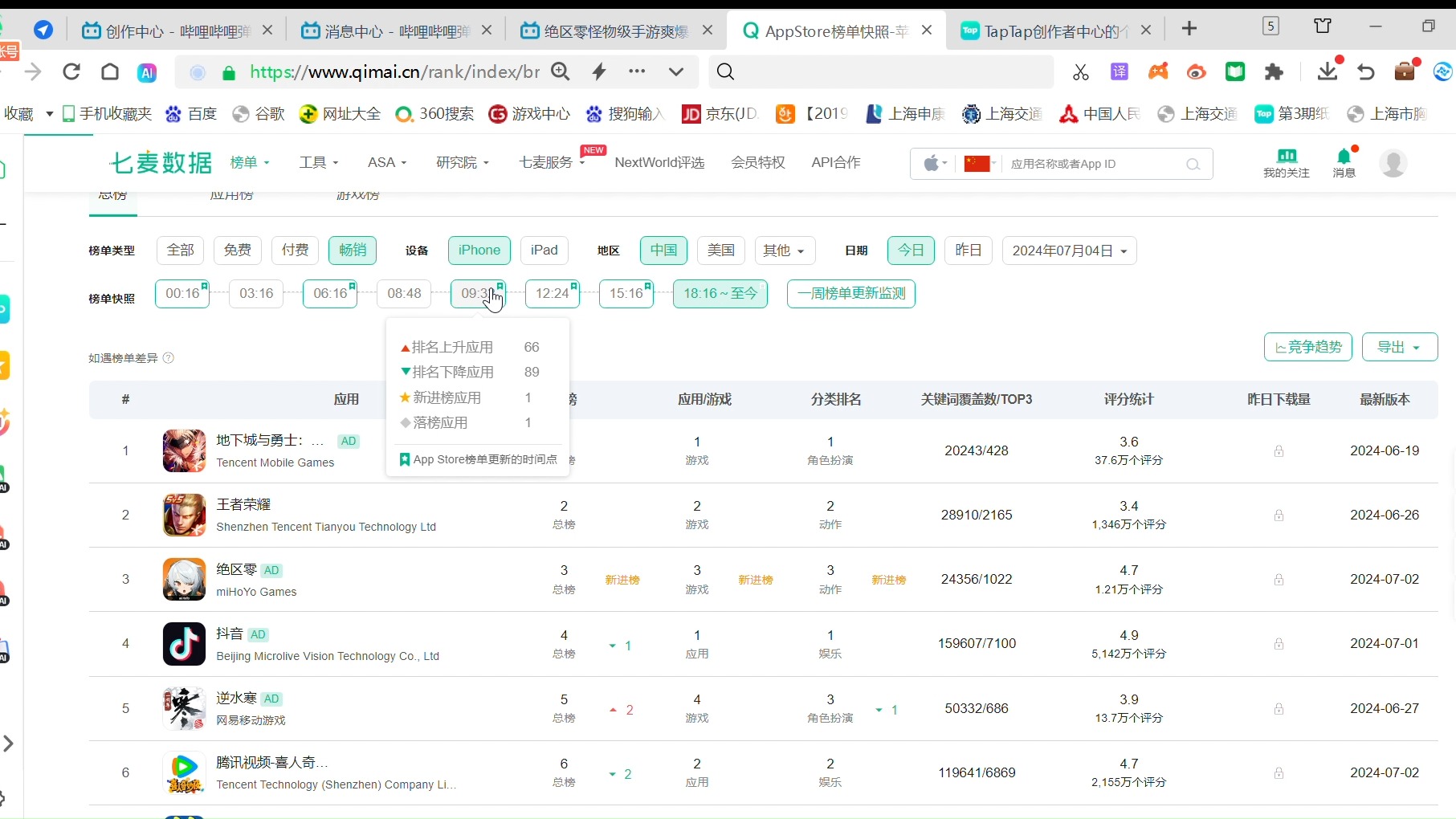
Task: Click the lock icon in 地下城与勇士 row
Action: [x=1279, y=451]
